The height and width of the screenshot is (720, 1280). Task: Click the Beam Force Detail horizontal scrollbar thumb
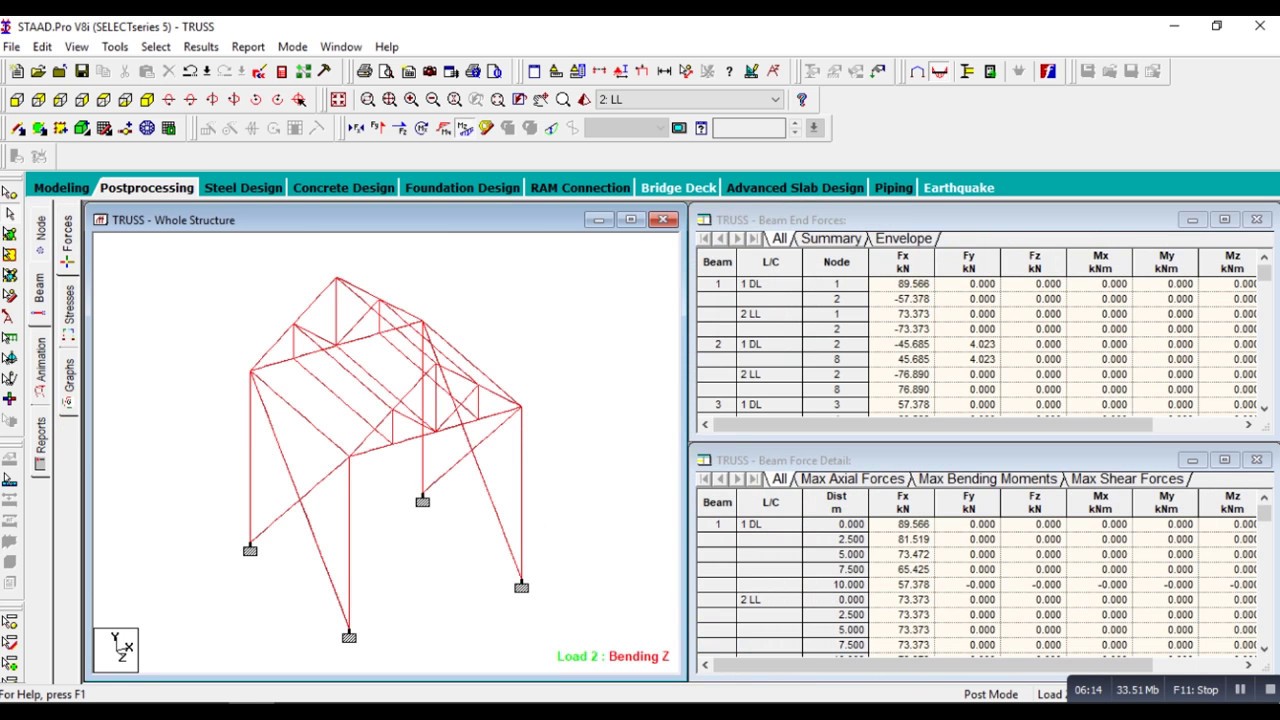(932, 665)
